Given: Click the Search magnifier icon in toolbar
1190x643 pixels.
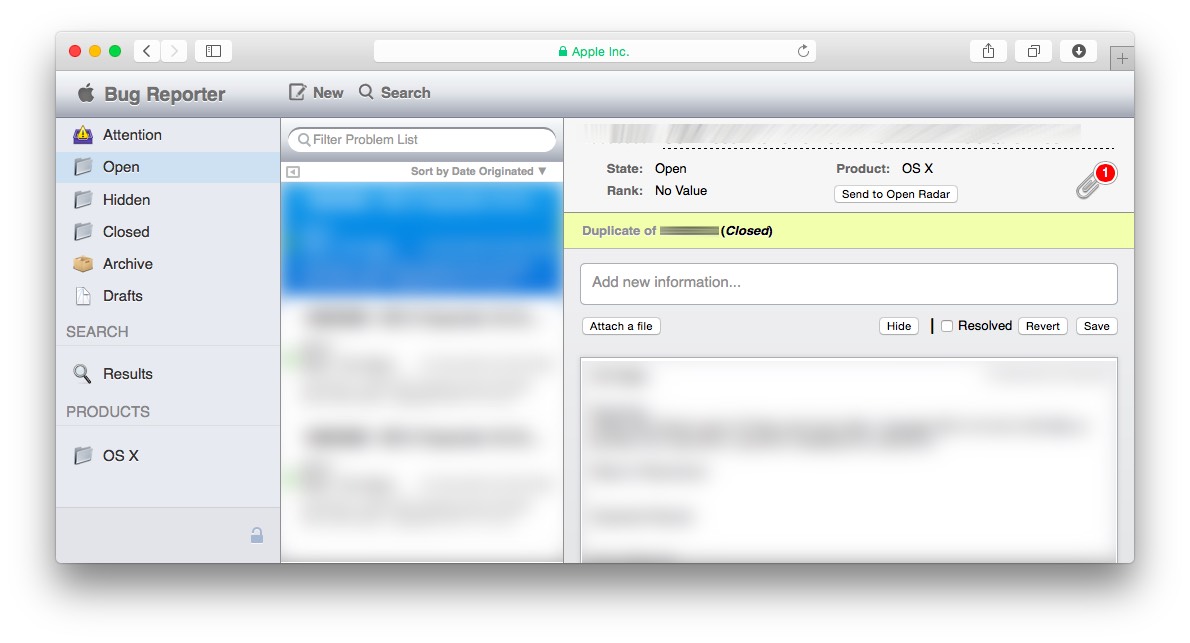Looking at the screenshot, I should coord(367,92).
